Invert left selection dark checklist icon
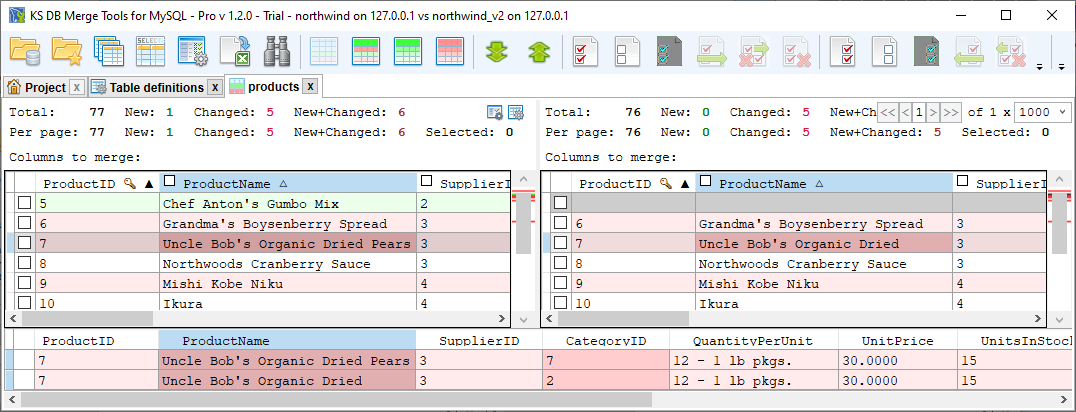The width and height of the screenshot is (1076, 412). click(670, 52)
